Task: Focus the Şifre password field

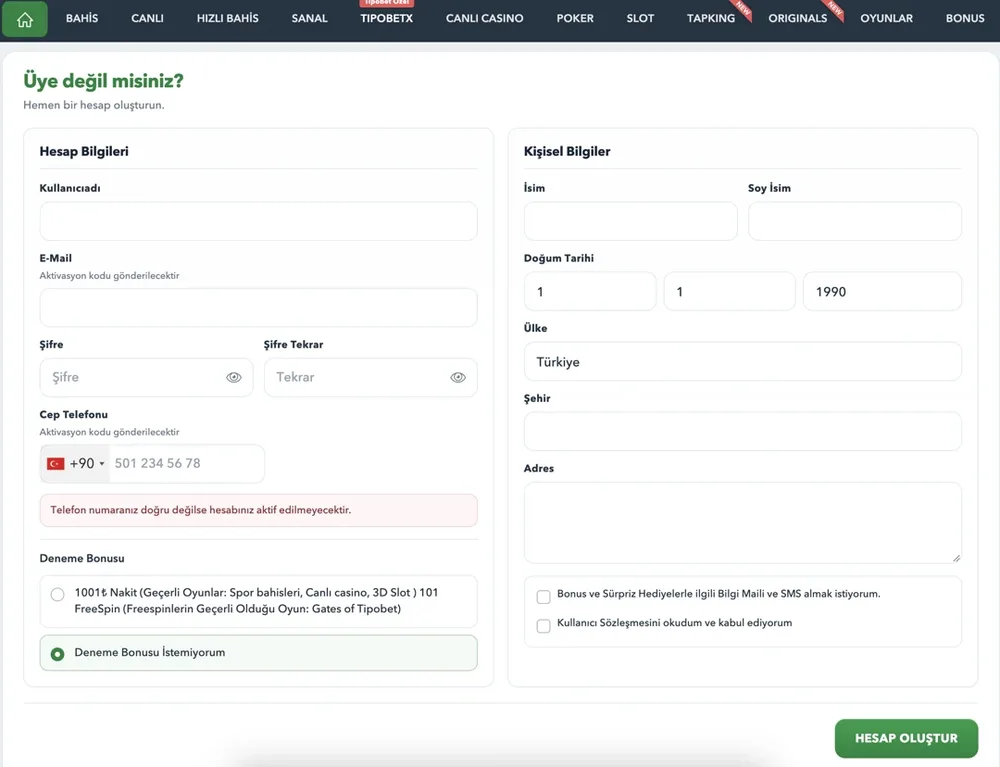Action: click(147, 377)
